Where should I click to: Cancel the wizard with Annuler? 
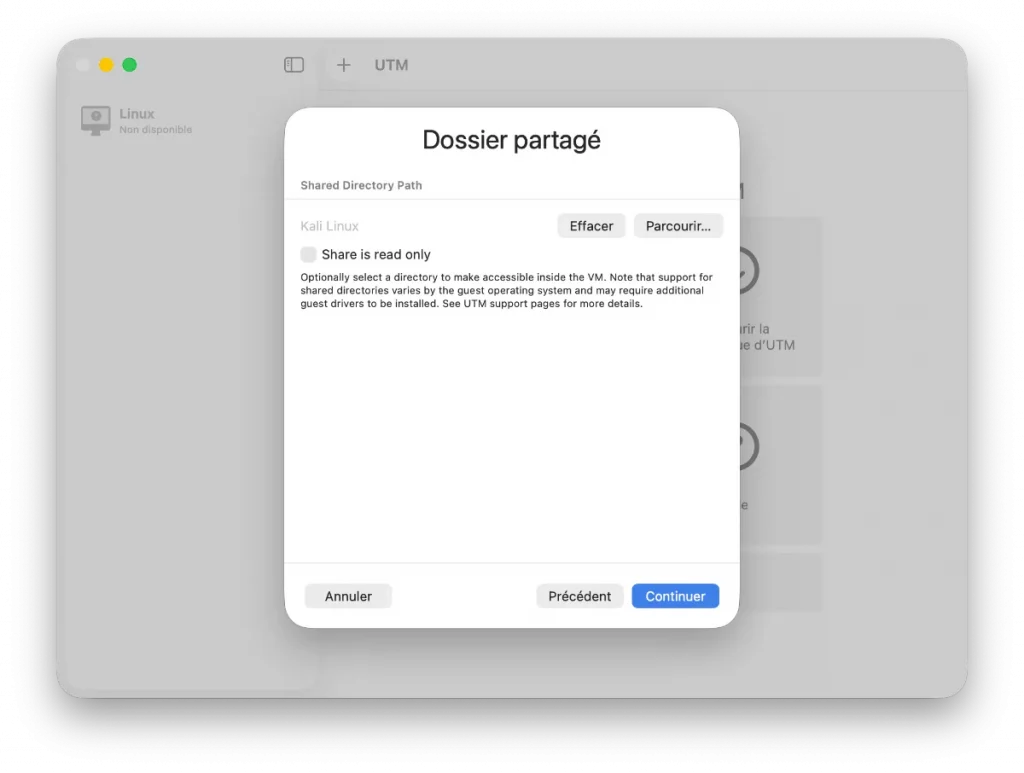pos(348,596)
